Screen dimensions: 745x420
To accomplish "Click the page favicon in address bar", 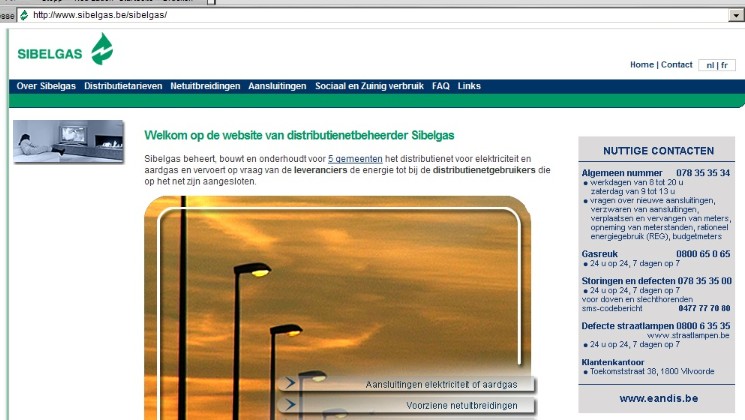I will [x=24, y=15].
